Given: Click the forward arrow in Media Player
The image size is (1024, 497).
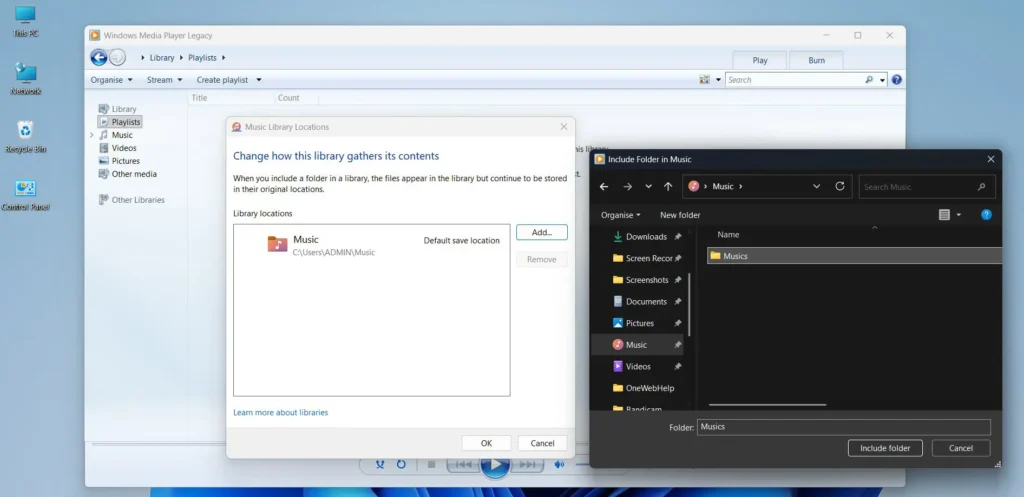Looking at the screenshot, I should [117, 57].
